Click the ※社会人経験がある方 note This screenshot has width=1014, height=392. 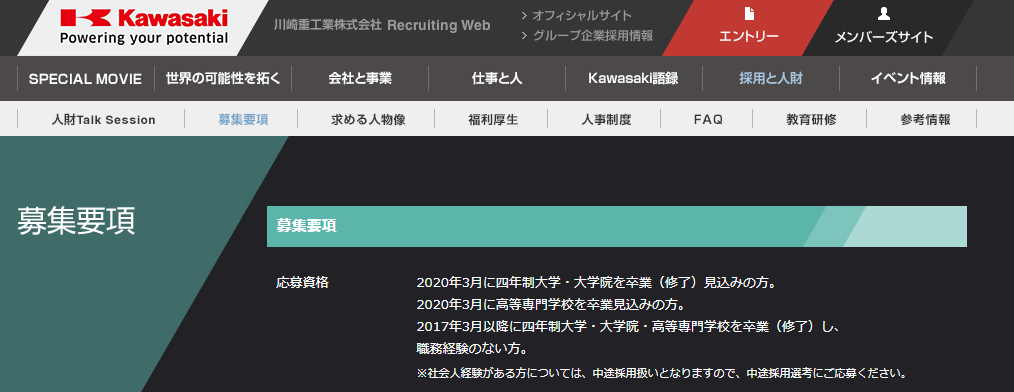coord(662,373)
